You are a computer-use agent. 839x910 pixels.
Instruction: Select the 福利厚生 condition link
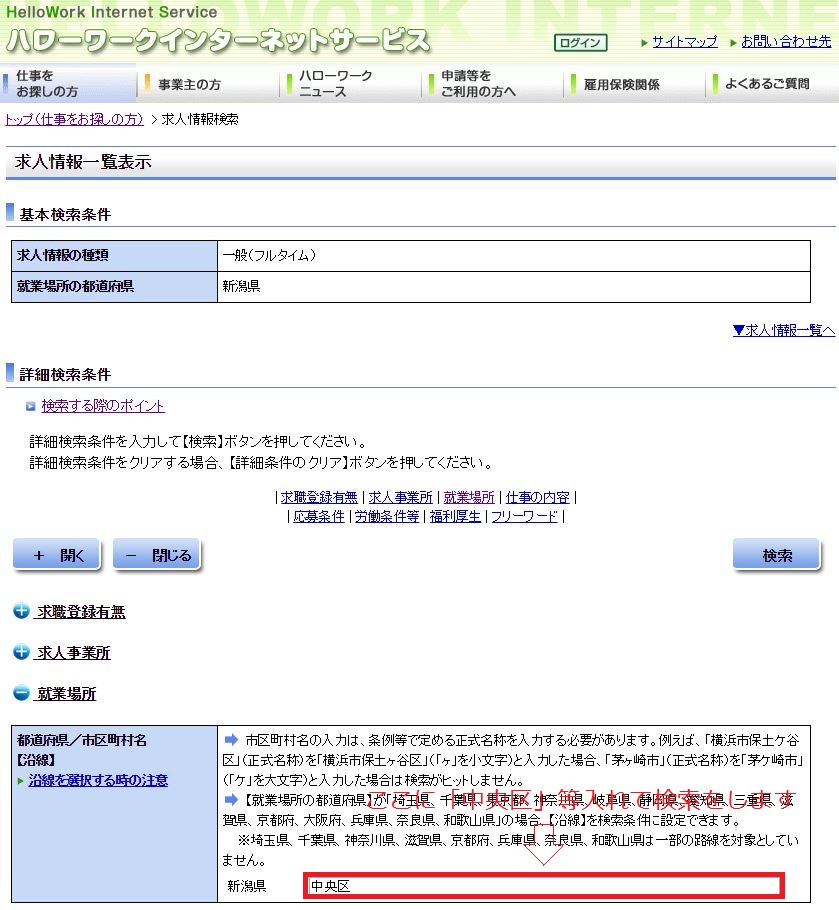click(x=456, y=517)
